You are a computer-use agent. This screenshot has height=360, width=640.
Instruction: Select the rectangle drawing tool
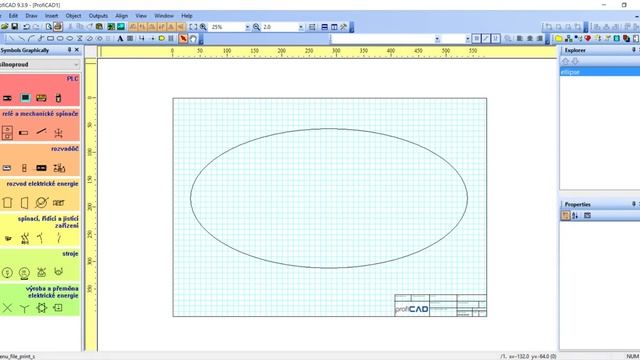[x=50, y=39]
